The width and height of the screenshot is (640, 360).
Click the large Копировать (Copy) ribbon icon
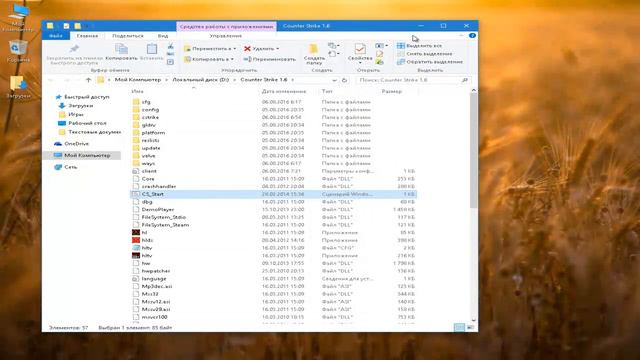[121, 49]
